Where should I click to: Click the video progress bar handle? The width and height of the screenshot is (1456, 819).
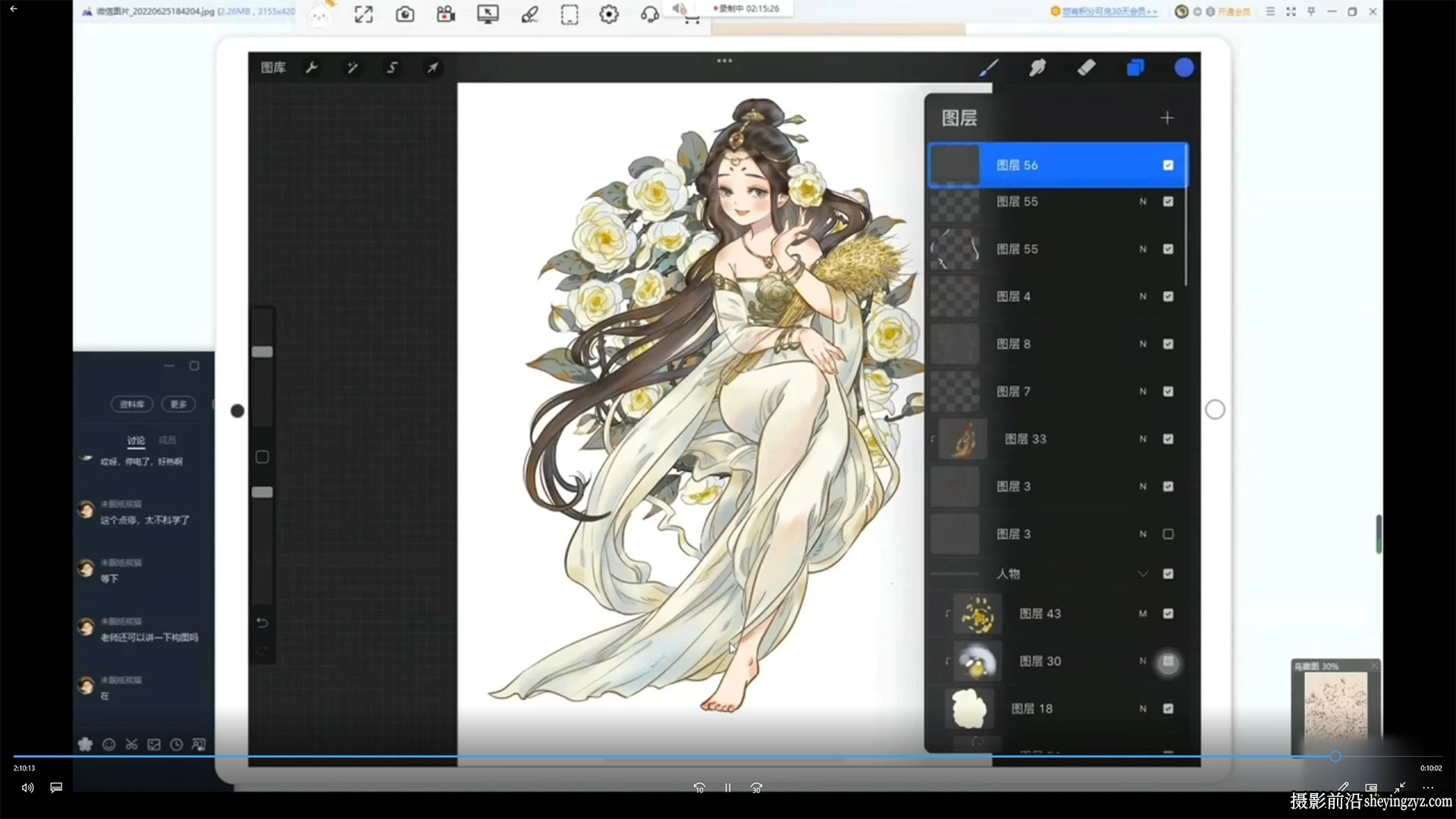point(1335,756)
